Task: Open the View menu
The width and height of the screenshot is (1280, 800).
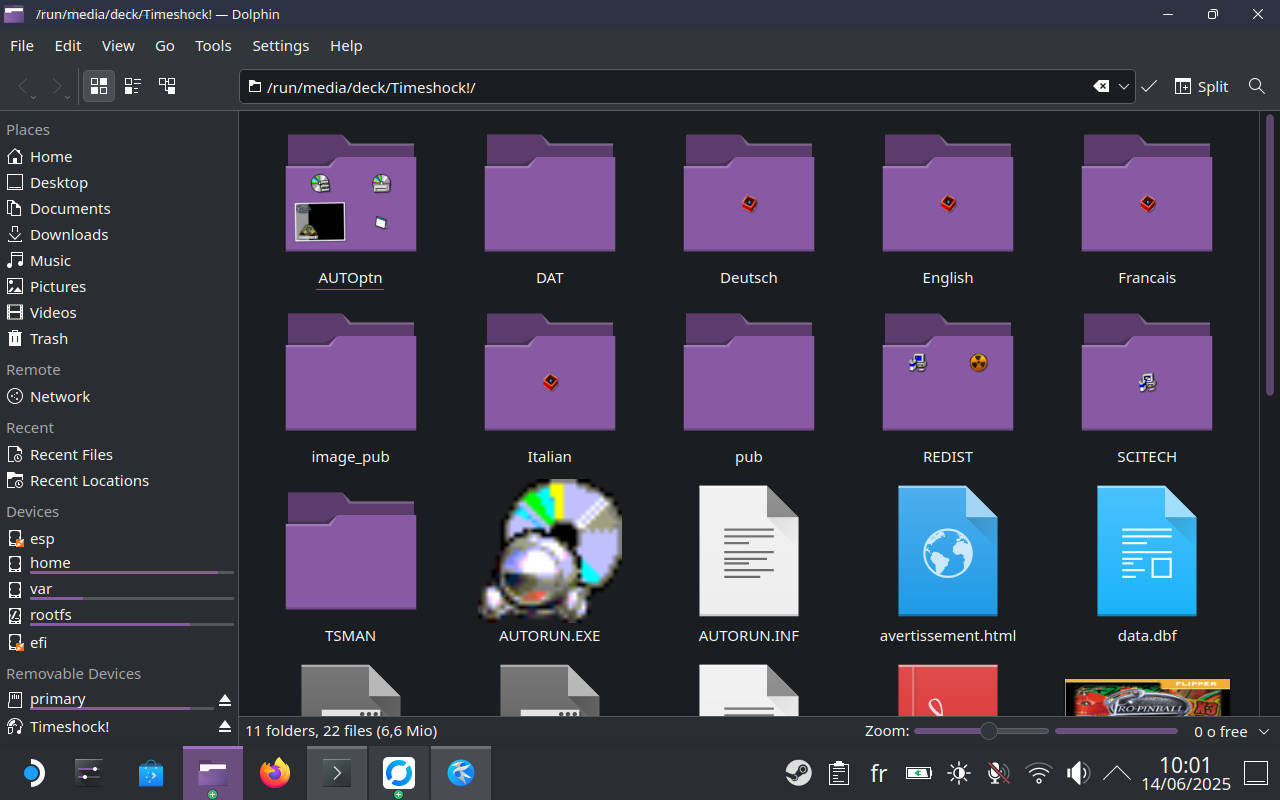Action: coord(118,46)
